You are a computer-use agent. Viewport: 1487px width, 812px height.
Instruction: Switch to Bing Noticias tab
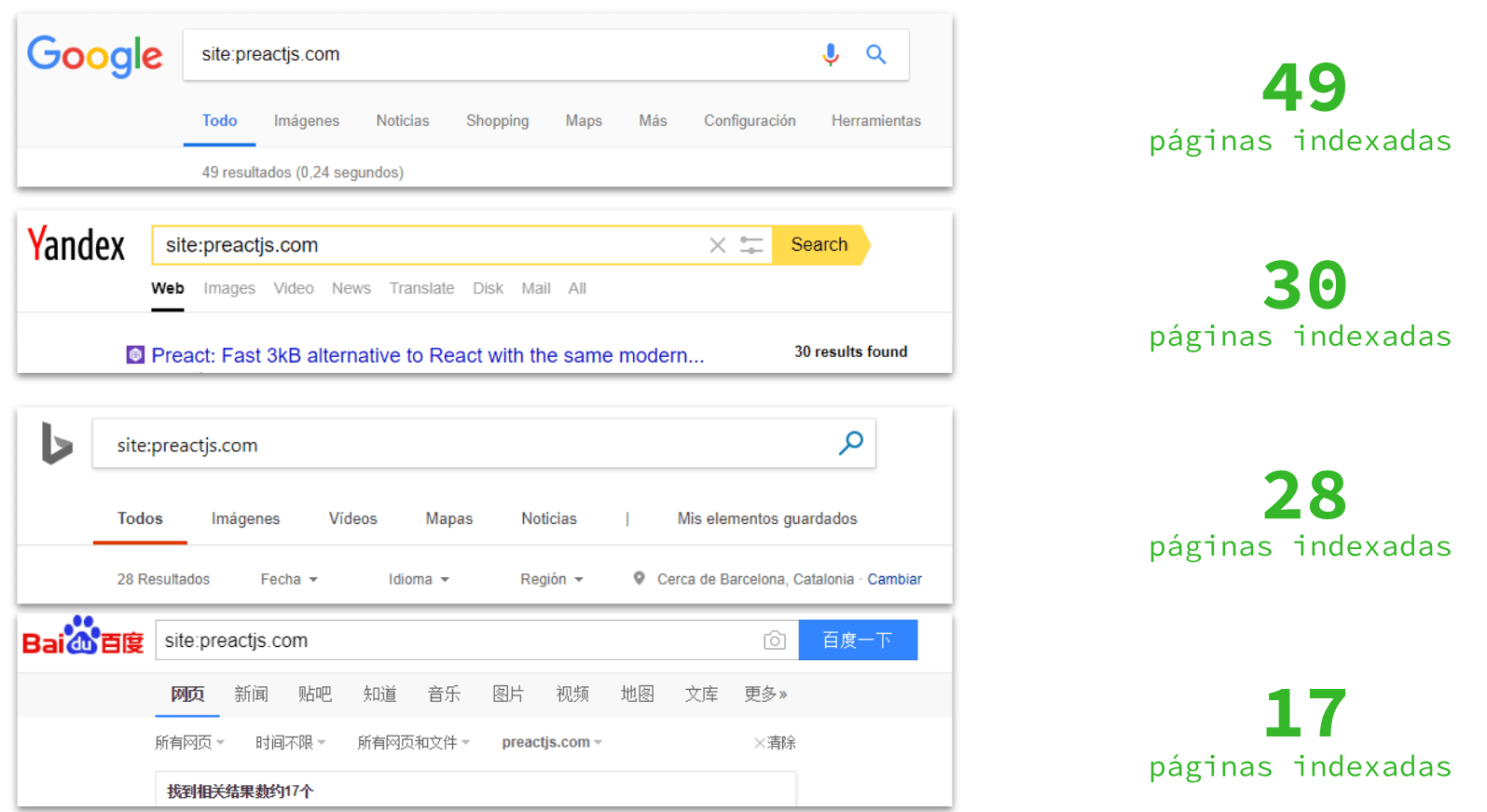(549, 518)
